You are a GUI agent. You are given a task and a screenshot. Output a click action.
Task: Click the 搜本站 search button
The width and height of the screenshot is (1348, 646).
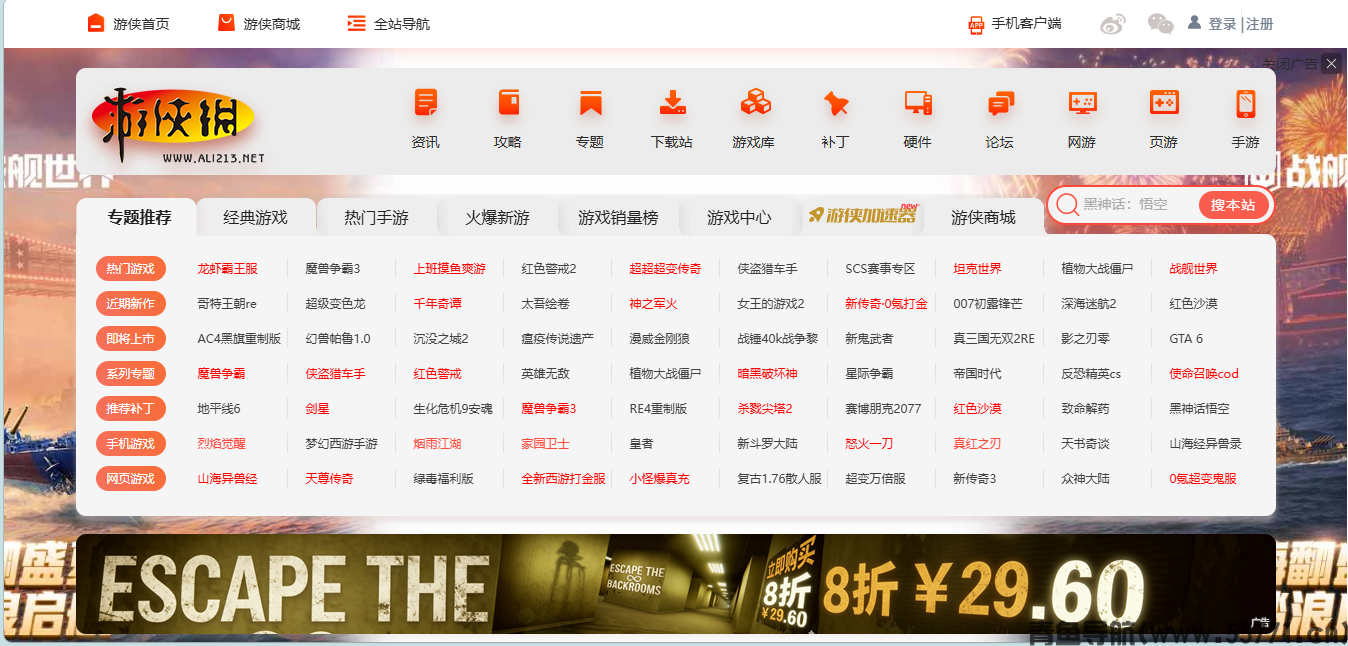coord(1233,205)
